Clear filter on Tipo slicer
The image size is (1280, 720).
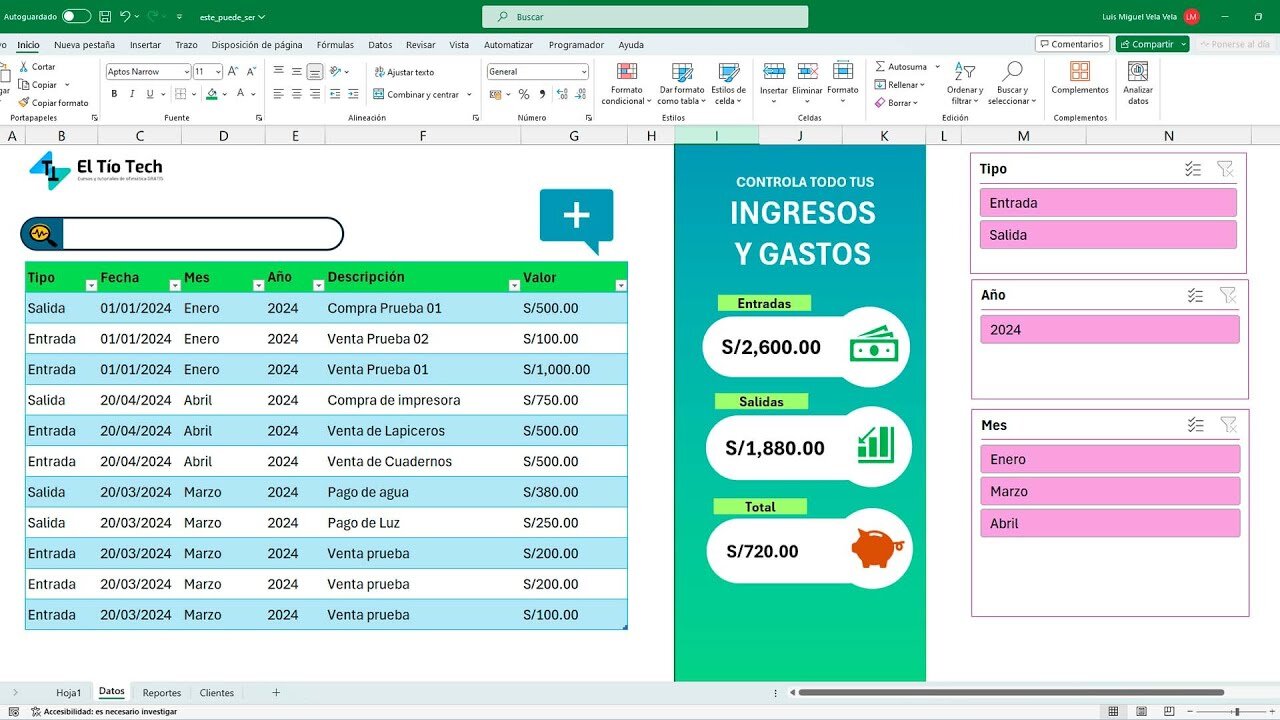[1226, 169]
